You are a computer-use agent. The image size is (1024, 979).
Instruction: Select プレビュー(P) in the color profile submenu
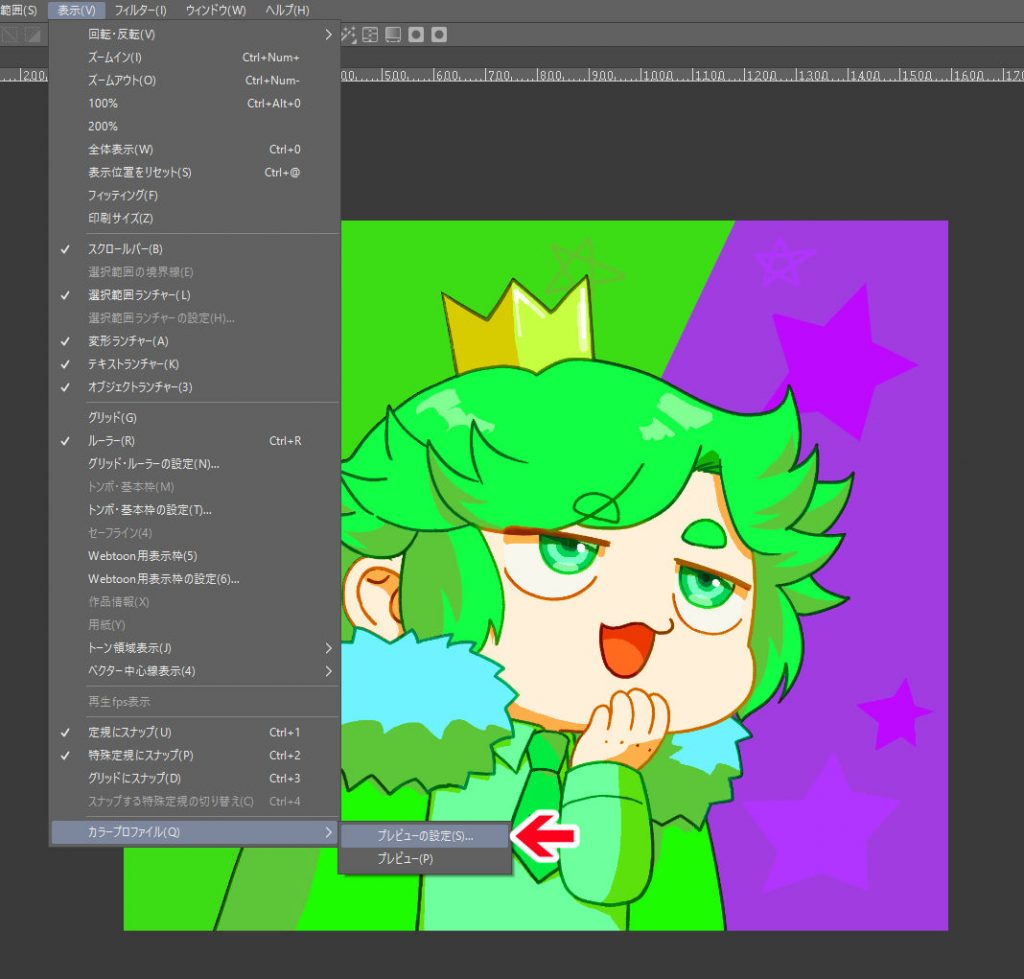(405, 859)
